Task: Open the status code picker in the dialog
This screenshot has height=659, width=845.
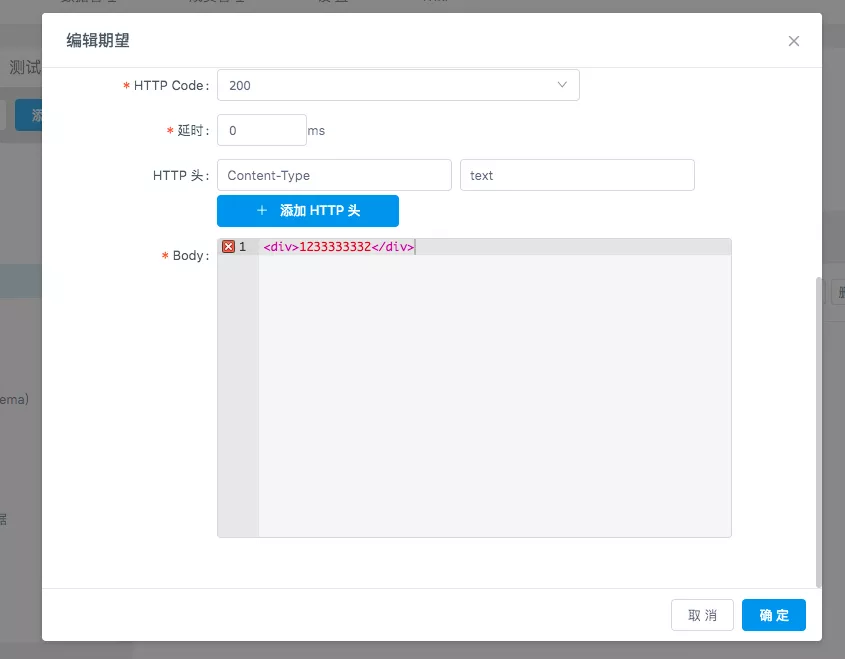Action: [398, 85]
